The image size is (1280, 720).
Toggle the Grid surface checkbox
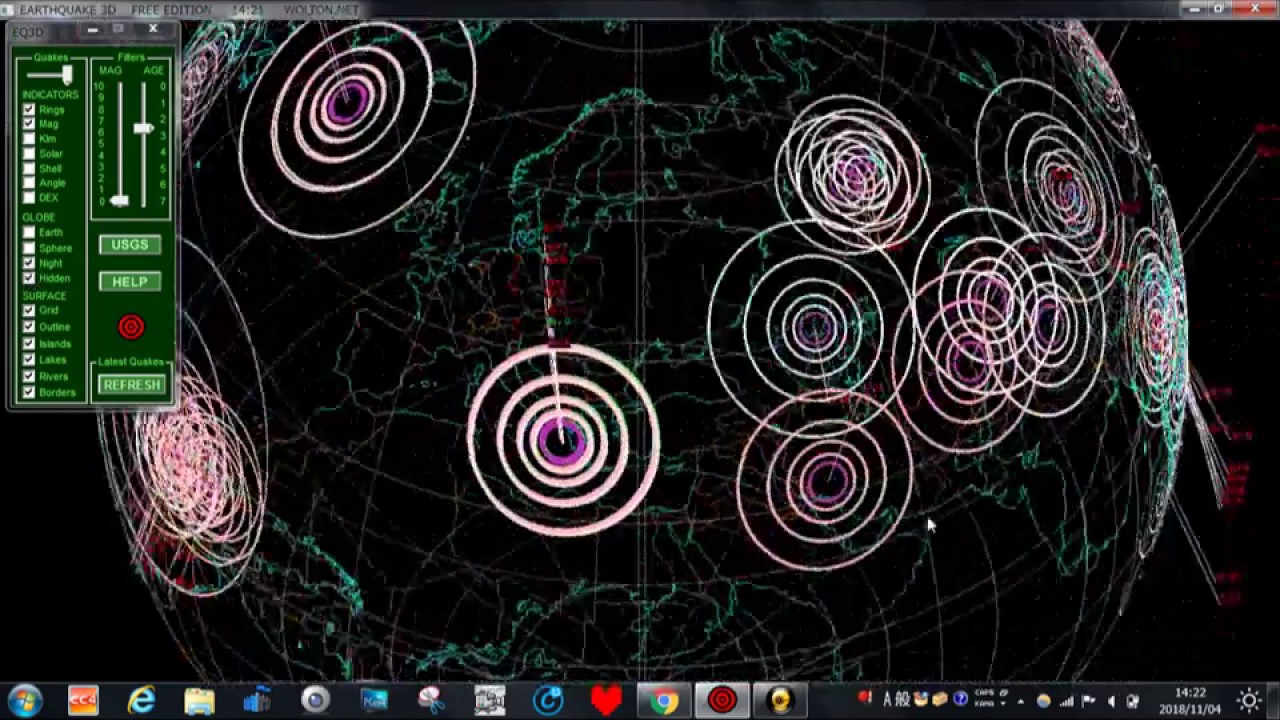tap(29, 311)
